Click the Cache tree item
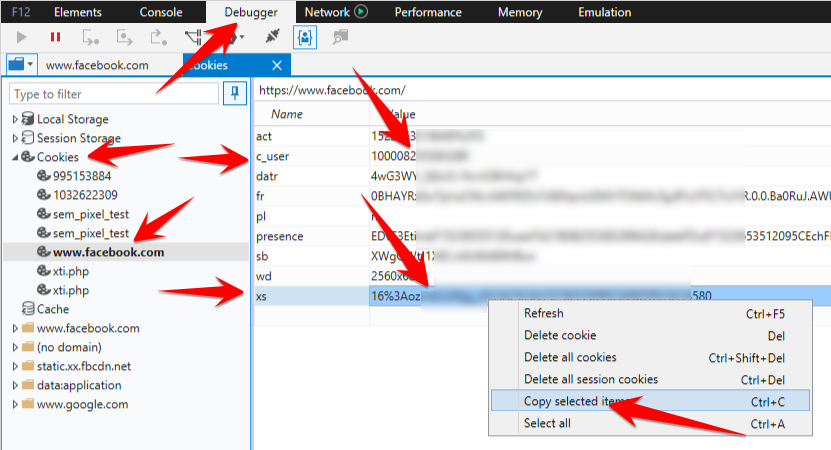This screenshot has width=831, height=450. [x=52, y=309]
